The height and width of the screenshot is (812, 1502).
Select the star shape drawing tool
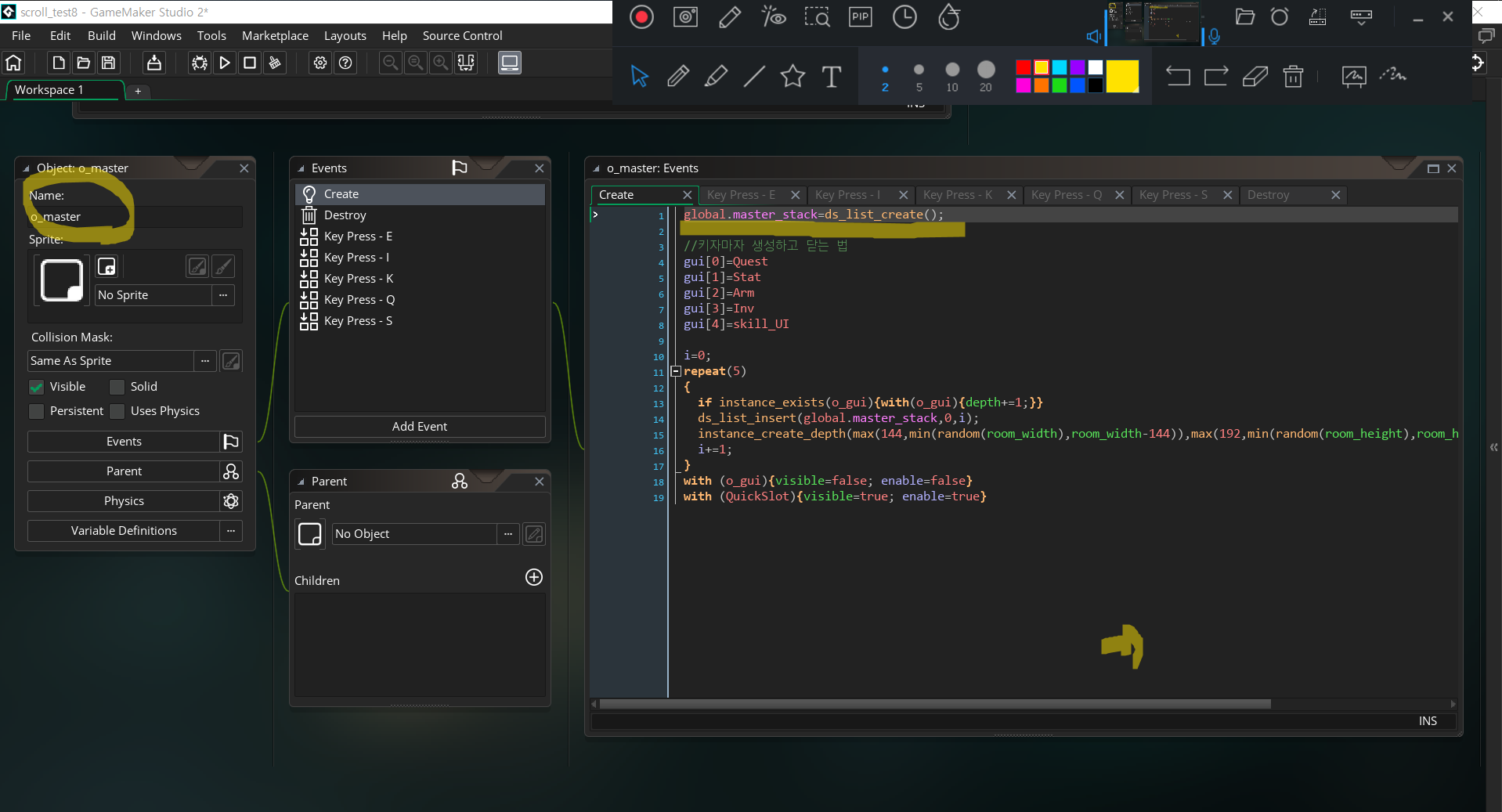[x=793, y=76]
